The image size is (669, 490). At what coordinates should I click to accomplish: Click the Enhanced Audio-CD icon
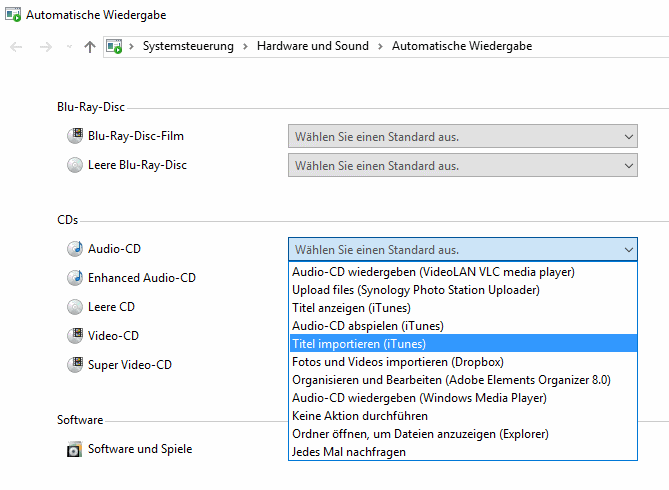[75, 277]
